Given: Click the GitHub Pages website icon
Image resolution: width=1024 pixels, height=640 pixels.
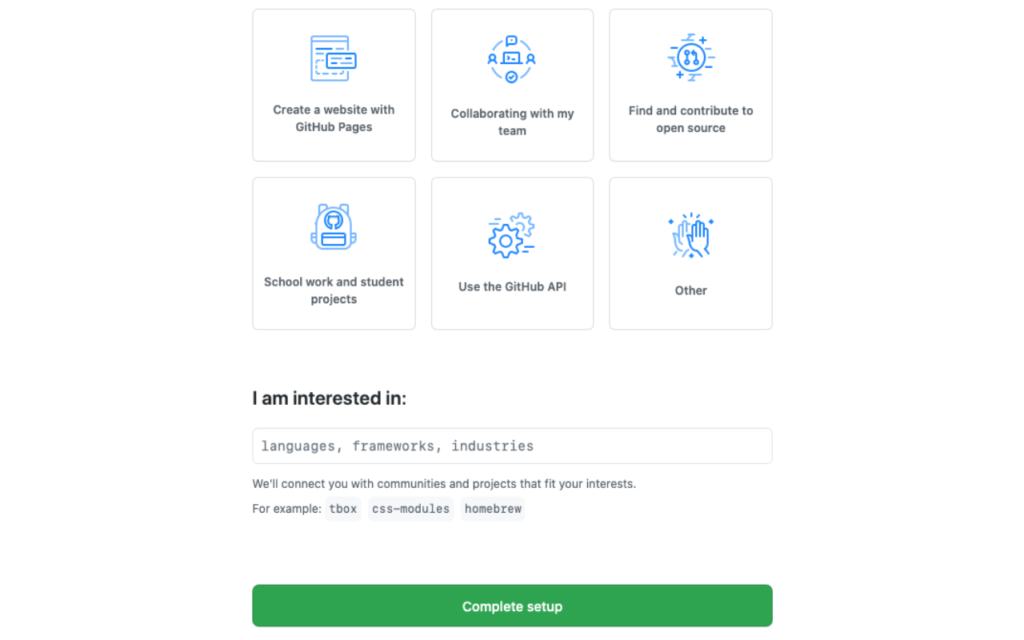Looking at the screenshot, I should click(333, 58).
